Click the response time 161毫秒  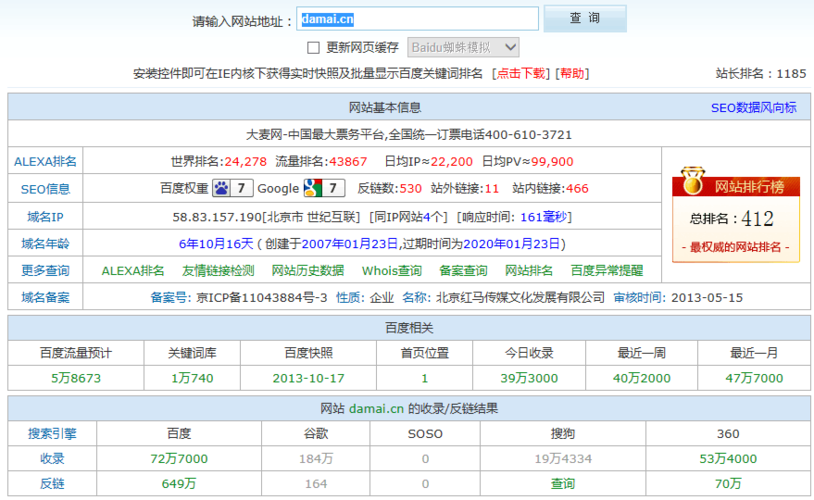click(544, 217)
